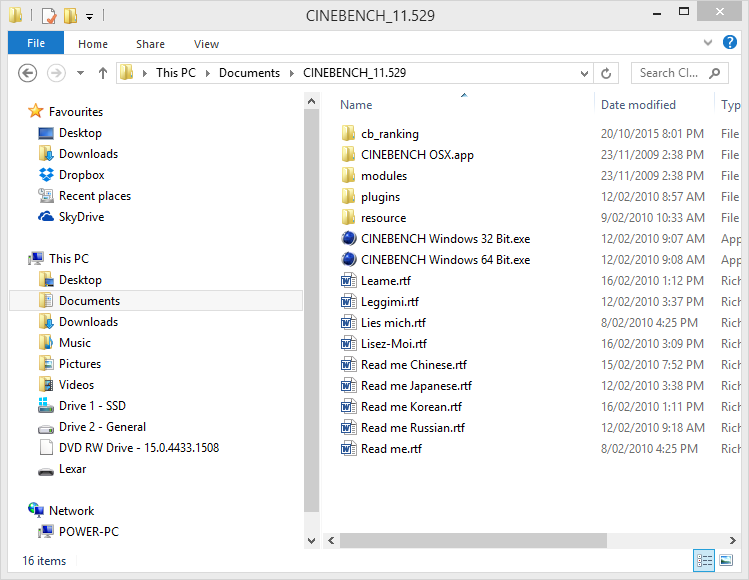
Task: Click the navigation pane scroll up arrow
Action: coord(311,101)
